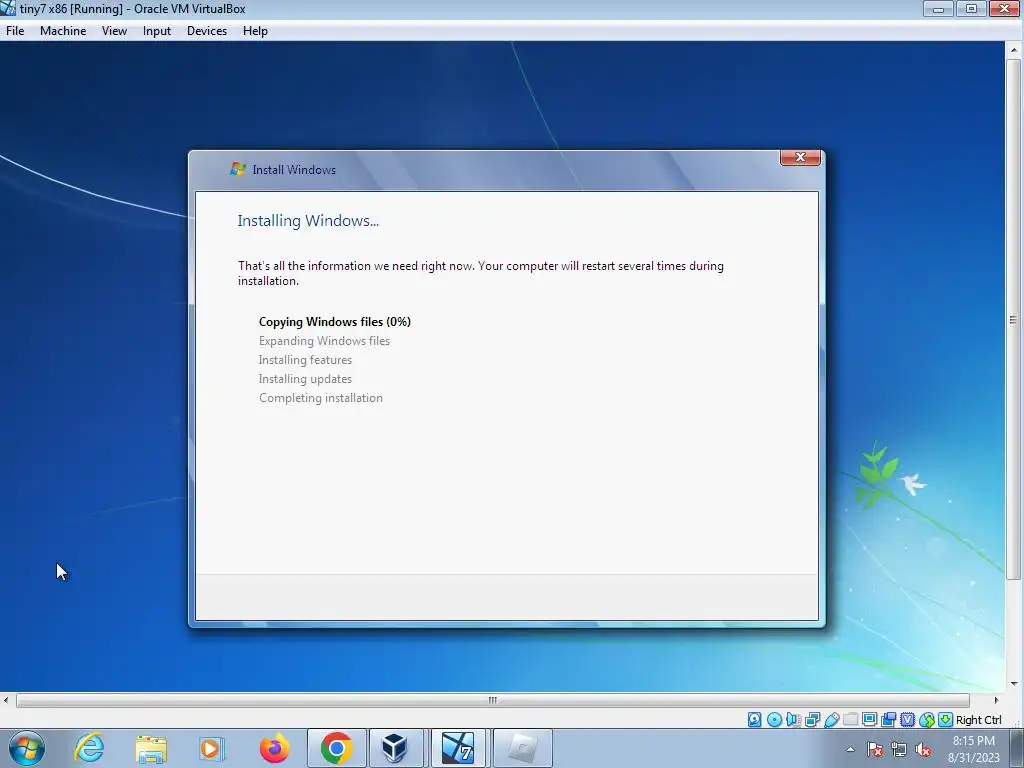Click the muted volume tray icon
Screen dimensions: 1024x768
923,750
